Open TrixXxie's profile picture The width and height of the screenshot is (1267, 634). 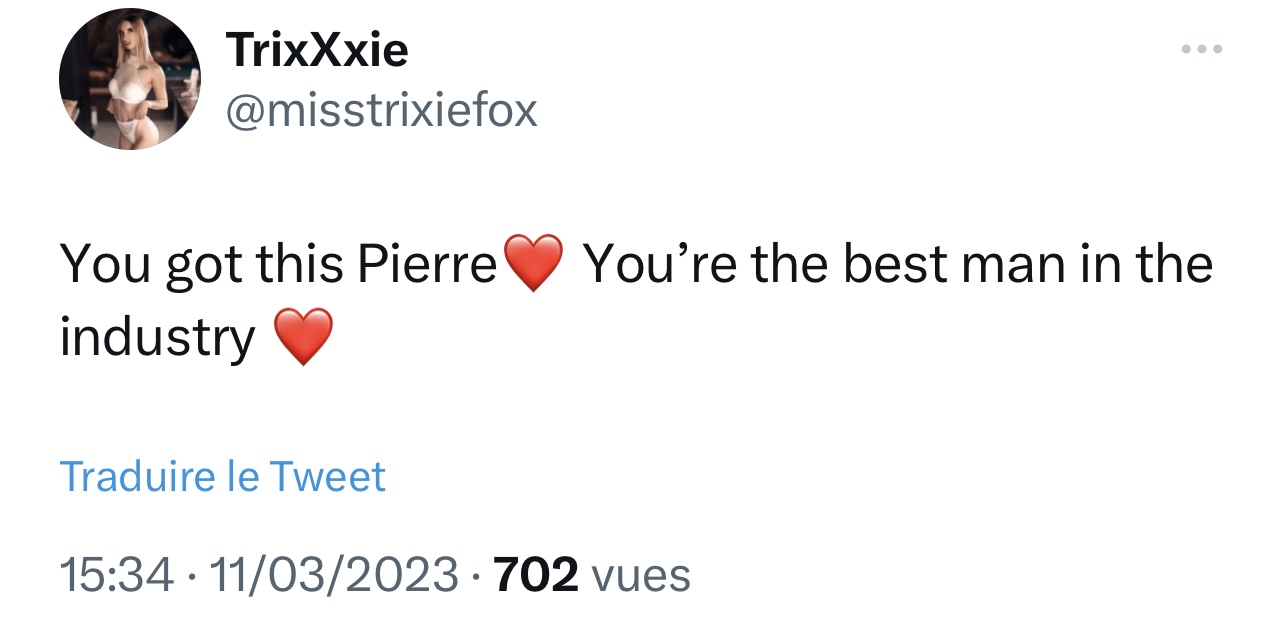pyautogui.click(x=130, y=79)
